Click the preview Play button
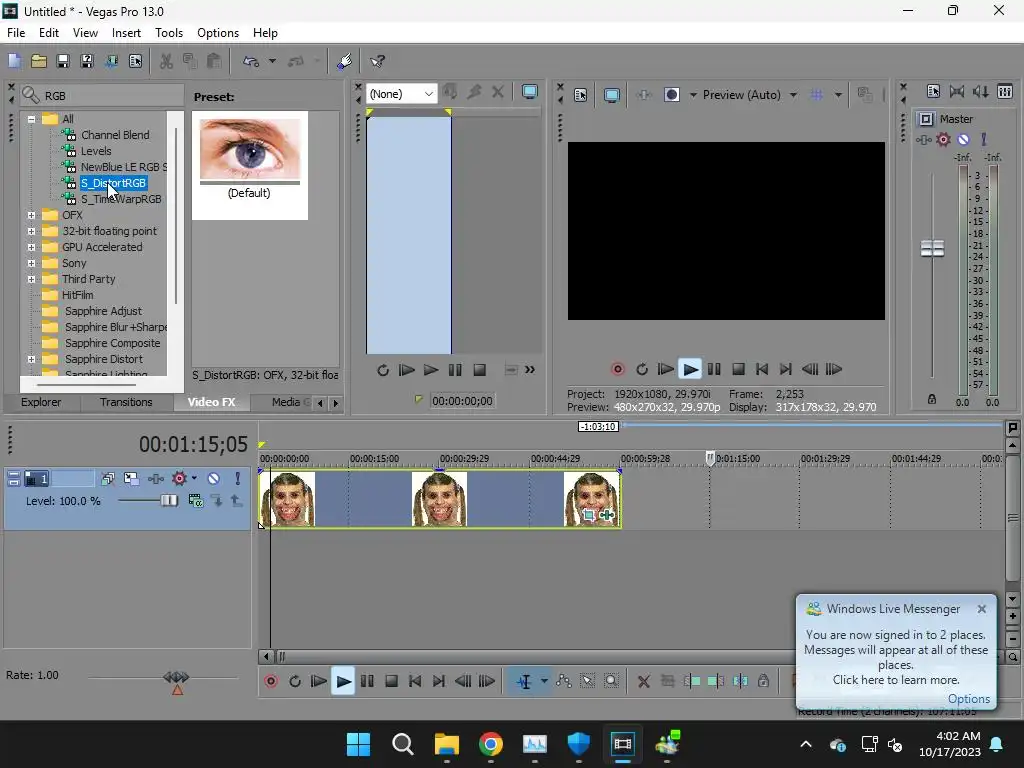Viewport: 1024px width, 768px height. (690, 370)
